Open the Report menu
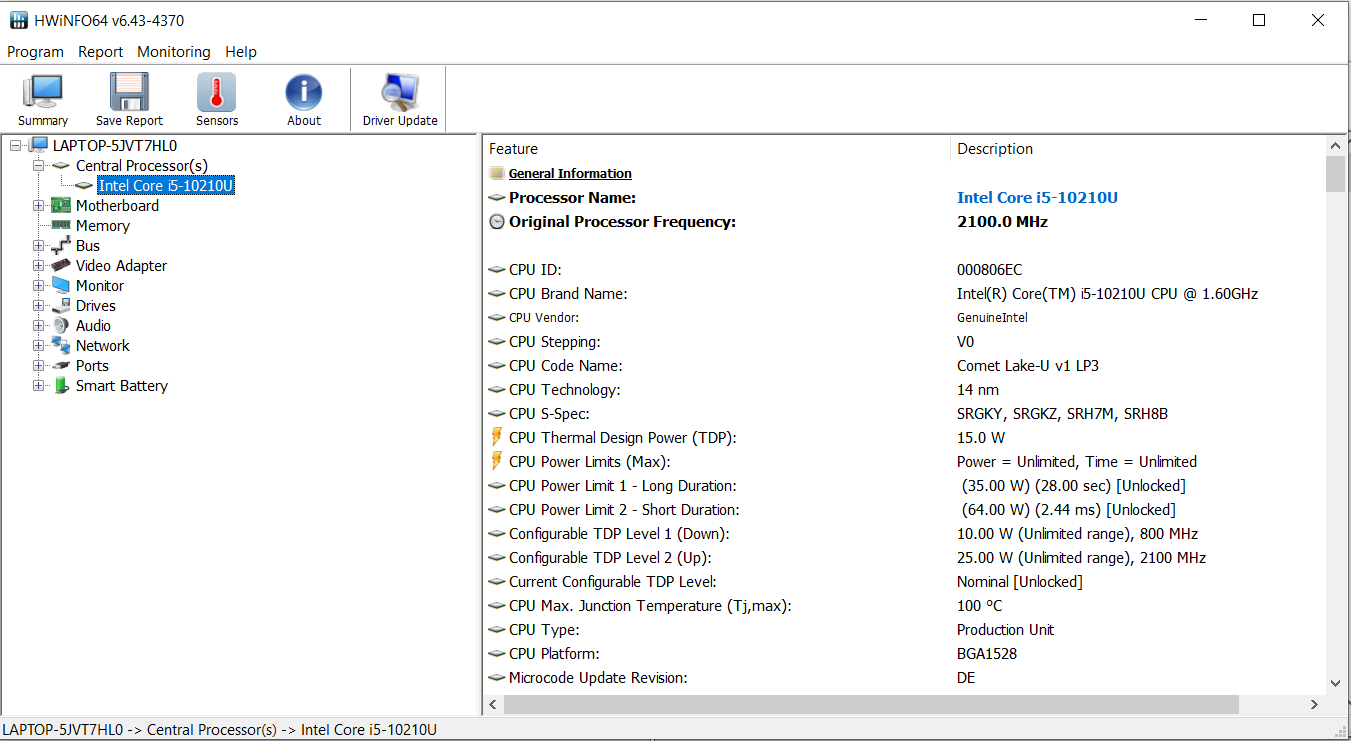The height and width of the screenshot is (741, 1351). pyautogui.click(x=100, y=52)
